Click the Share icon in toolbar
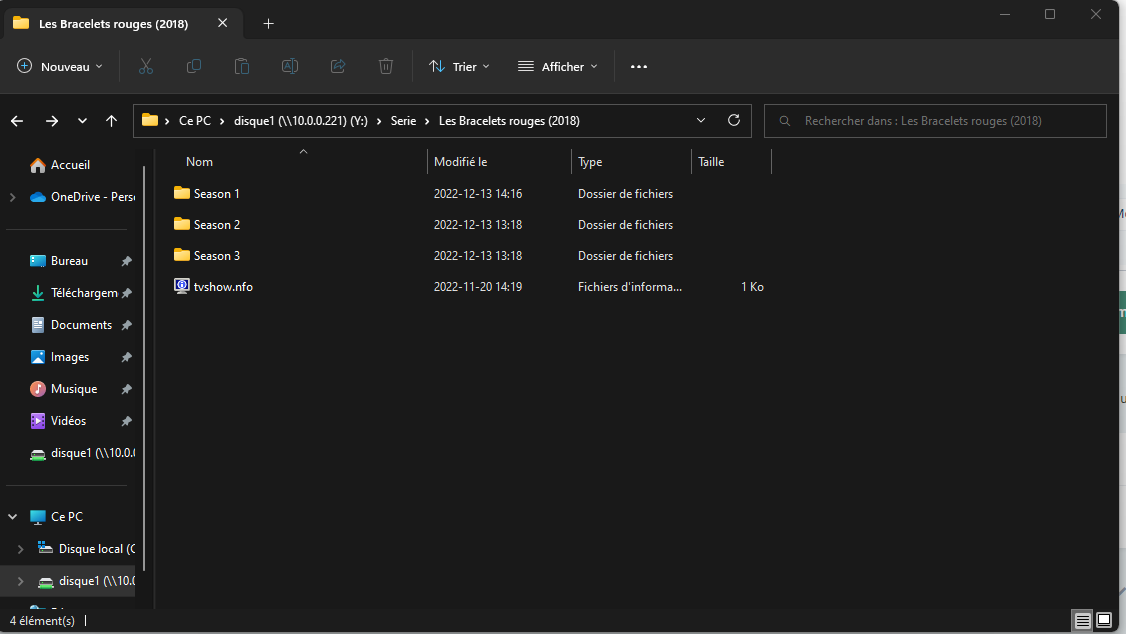Image resolution: width=1126 pixels, height=634 pixels. 338,66
